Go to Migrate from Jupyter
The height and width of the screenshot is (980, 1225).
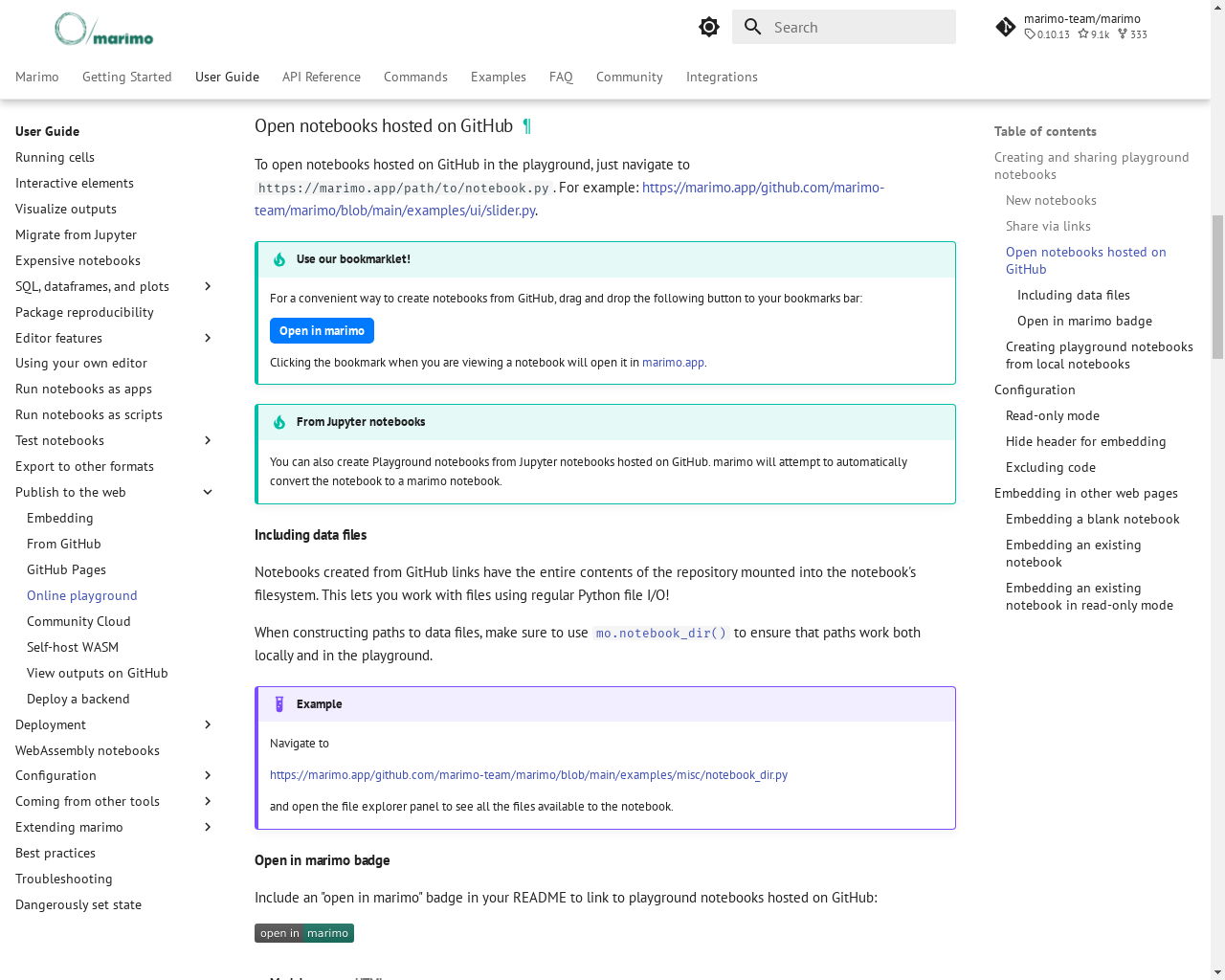[x=76, y=234]
